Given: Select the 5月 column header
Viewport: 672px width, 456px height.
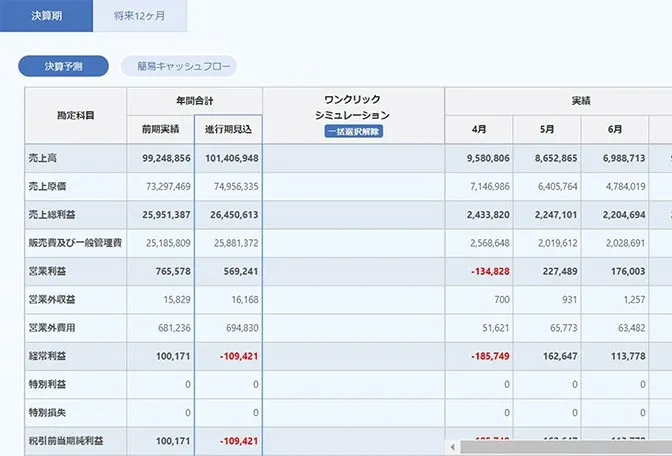Looking at the screenshot, I should (547, 129).
